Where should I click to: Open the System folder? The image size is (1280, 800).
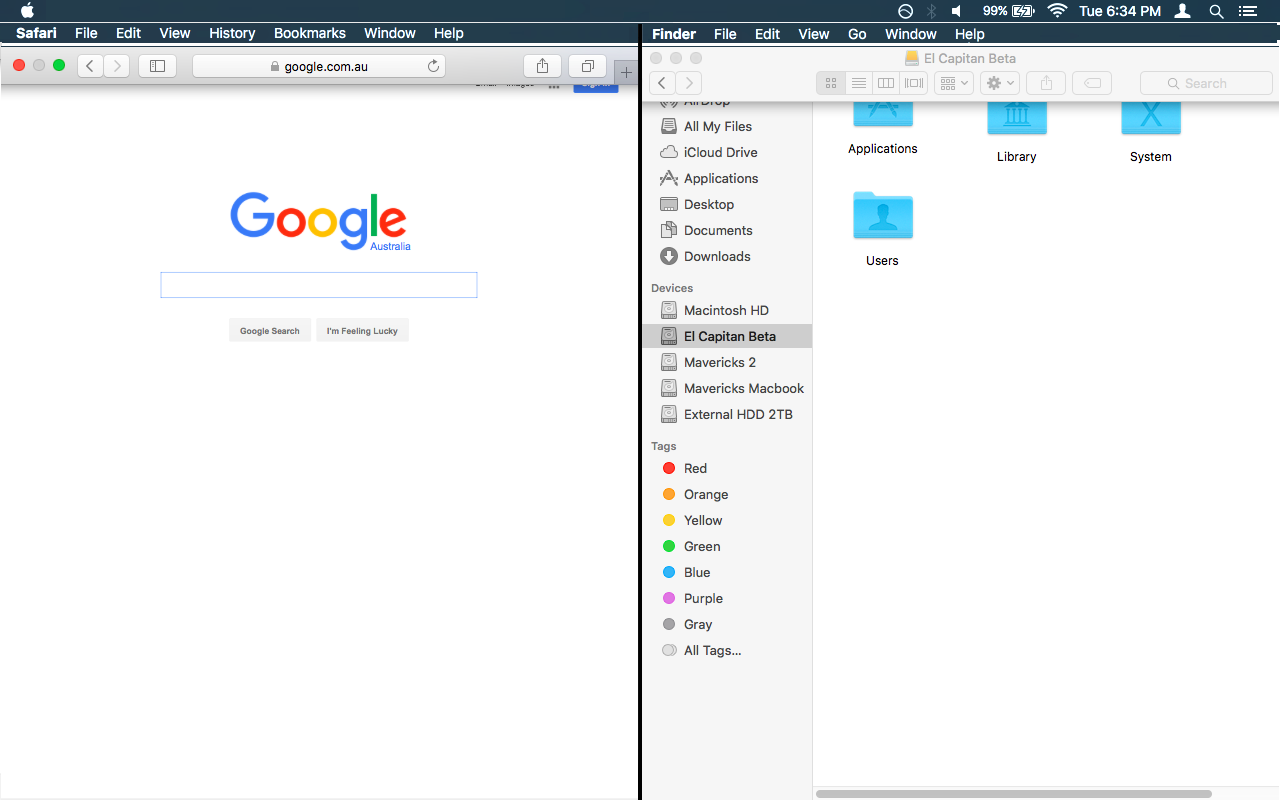coord(1151,130)
